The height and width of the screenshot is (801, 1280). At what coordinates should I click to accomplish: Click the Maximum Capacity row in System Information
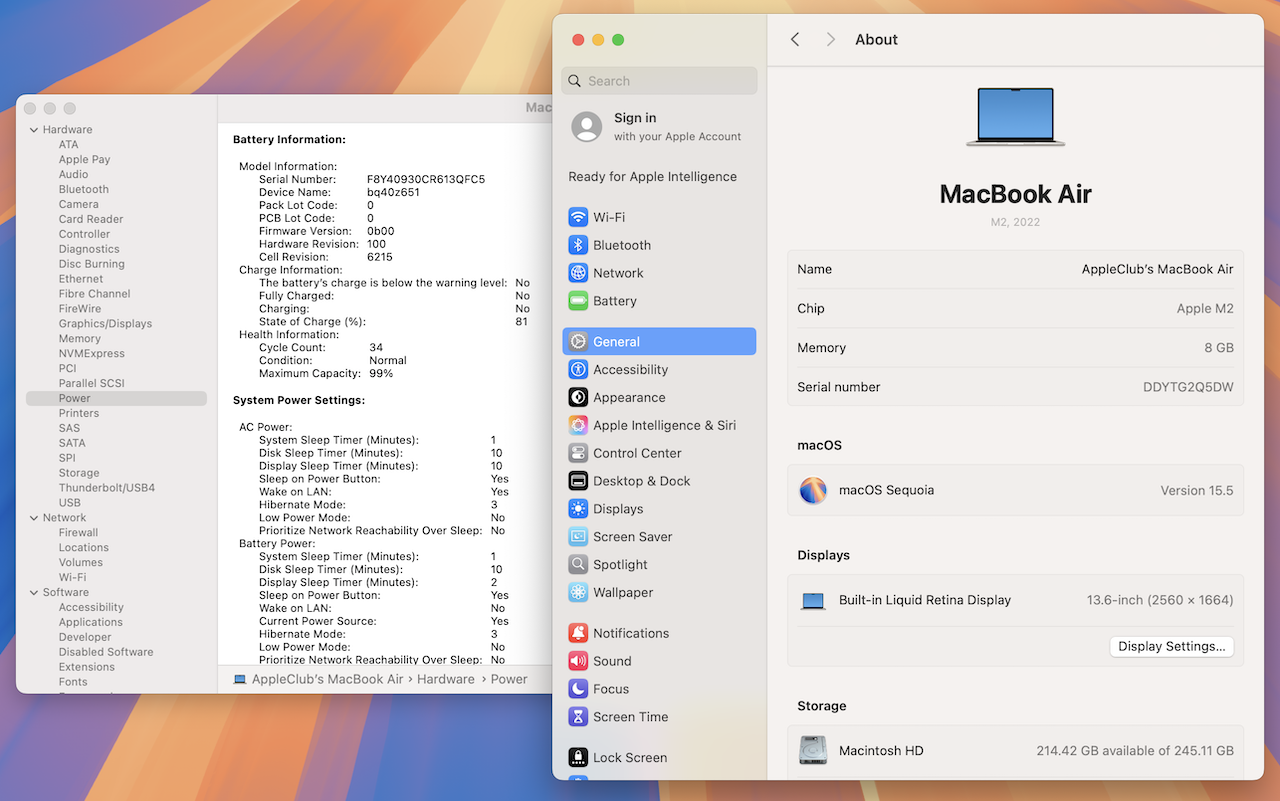pos(326,374)
